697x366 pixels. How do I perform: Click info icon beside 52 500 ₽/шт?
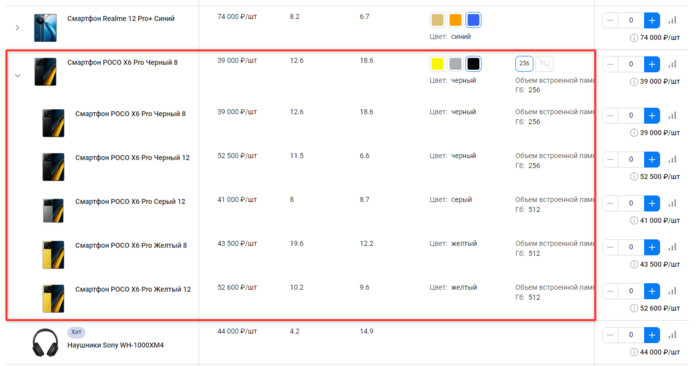pos(634,177)
